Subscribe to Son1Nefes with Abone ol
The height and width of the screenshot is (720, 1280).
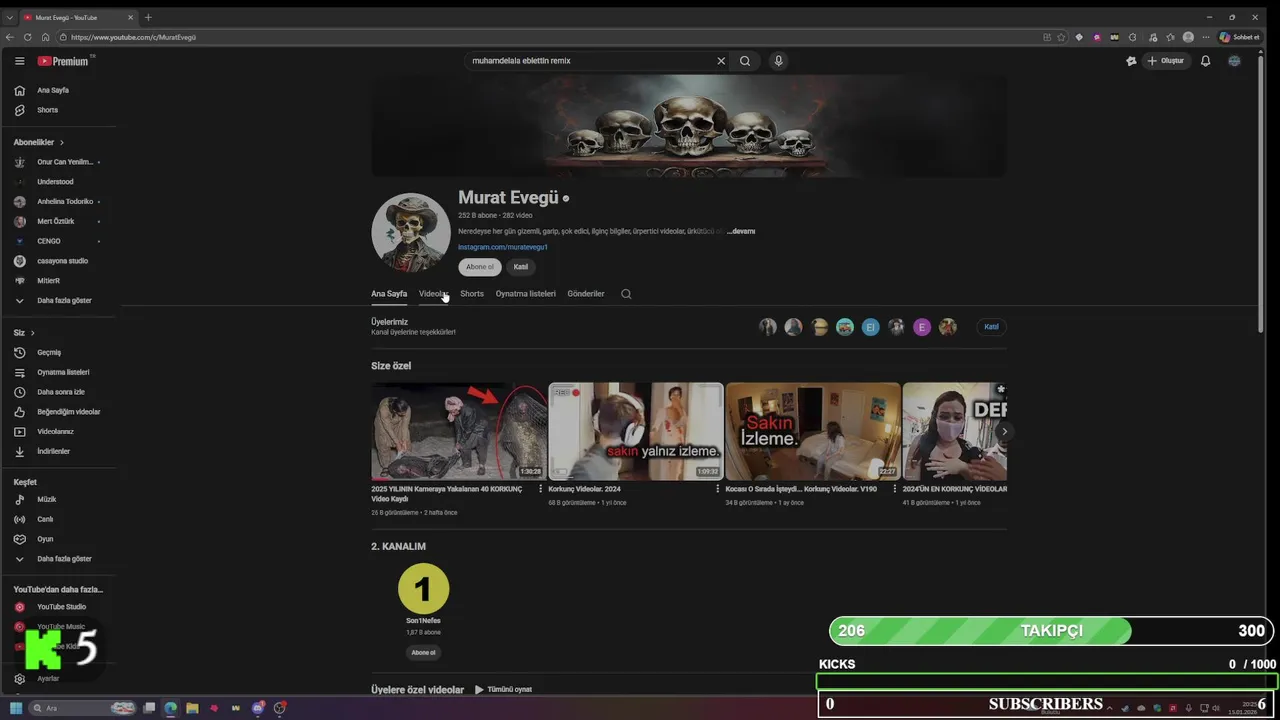(423, 652)
